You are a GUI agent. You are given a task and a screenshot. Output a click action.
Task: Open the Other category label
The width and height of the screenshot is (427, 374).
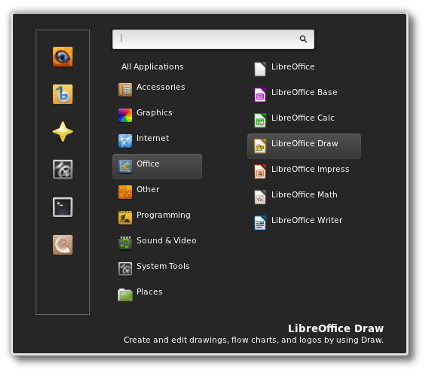click(x=148, y=189)
